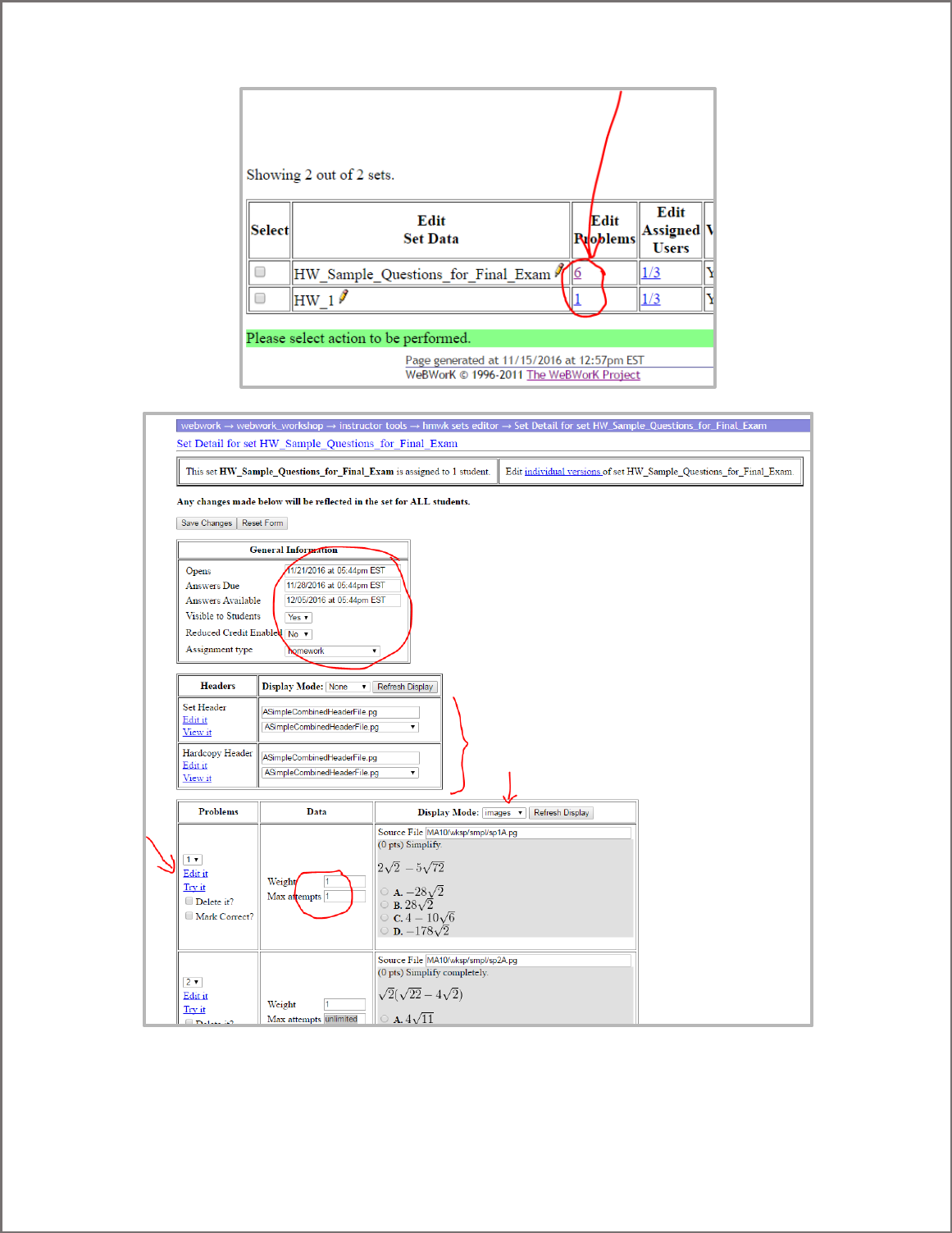This screenshot has height=1233, width=952.
Task: Click the pencil icon beside HW_1
Action: (343, 297)
